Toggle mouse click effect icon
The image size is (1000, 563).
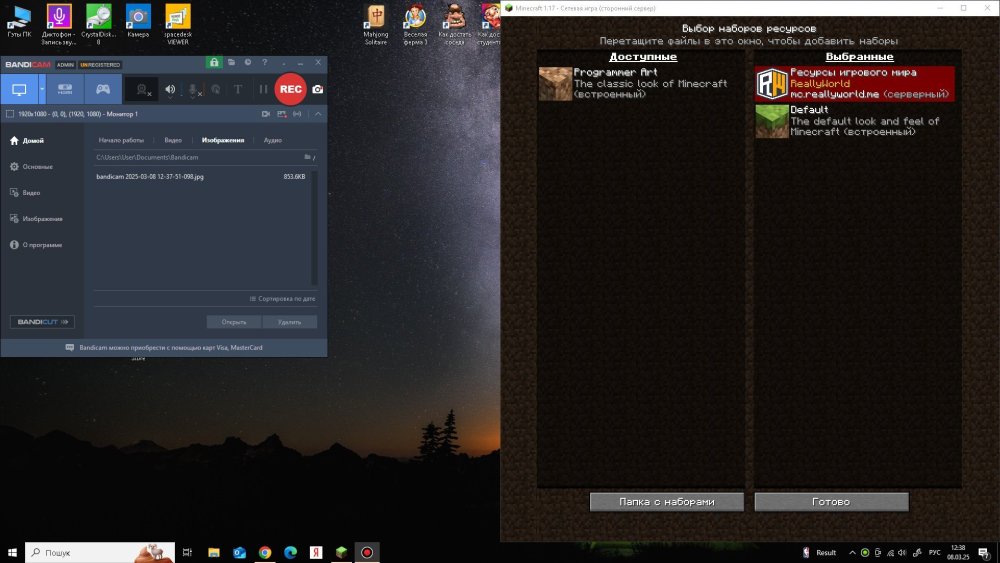click(x=216, y=89)
